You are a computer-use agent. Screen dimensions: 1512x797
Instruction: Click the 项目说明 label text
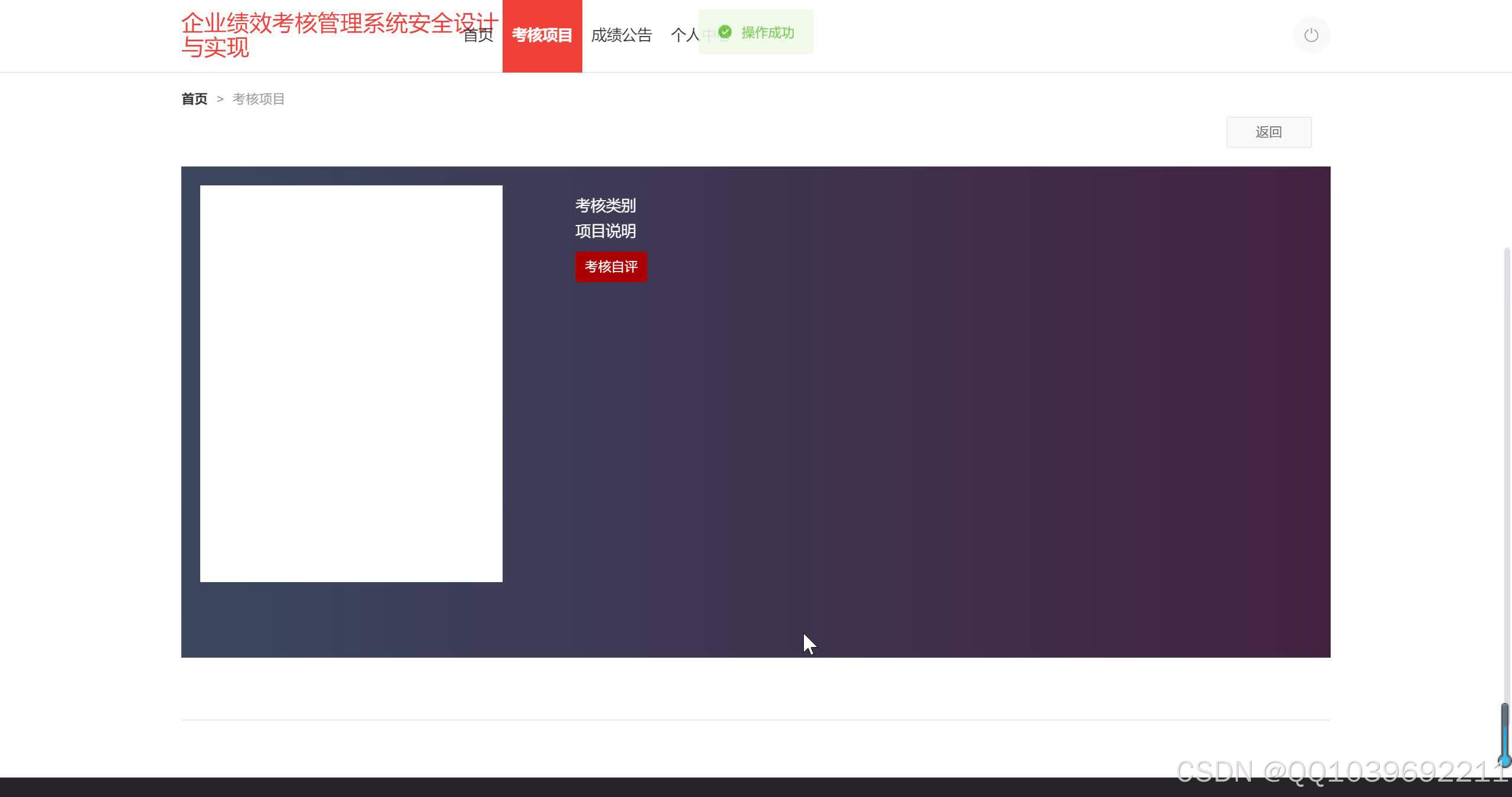click(x=605, y=231)
